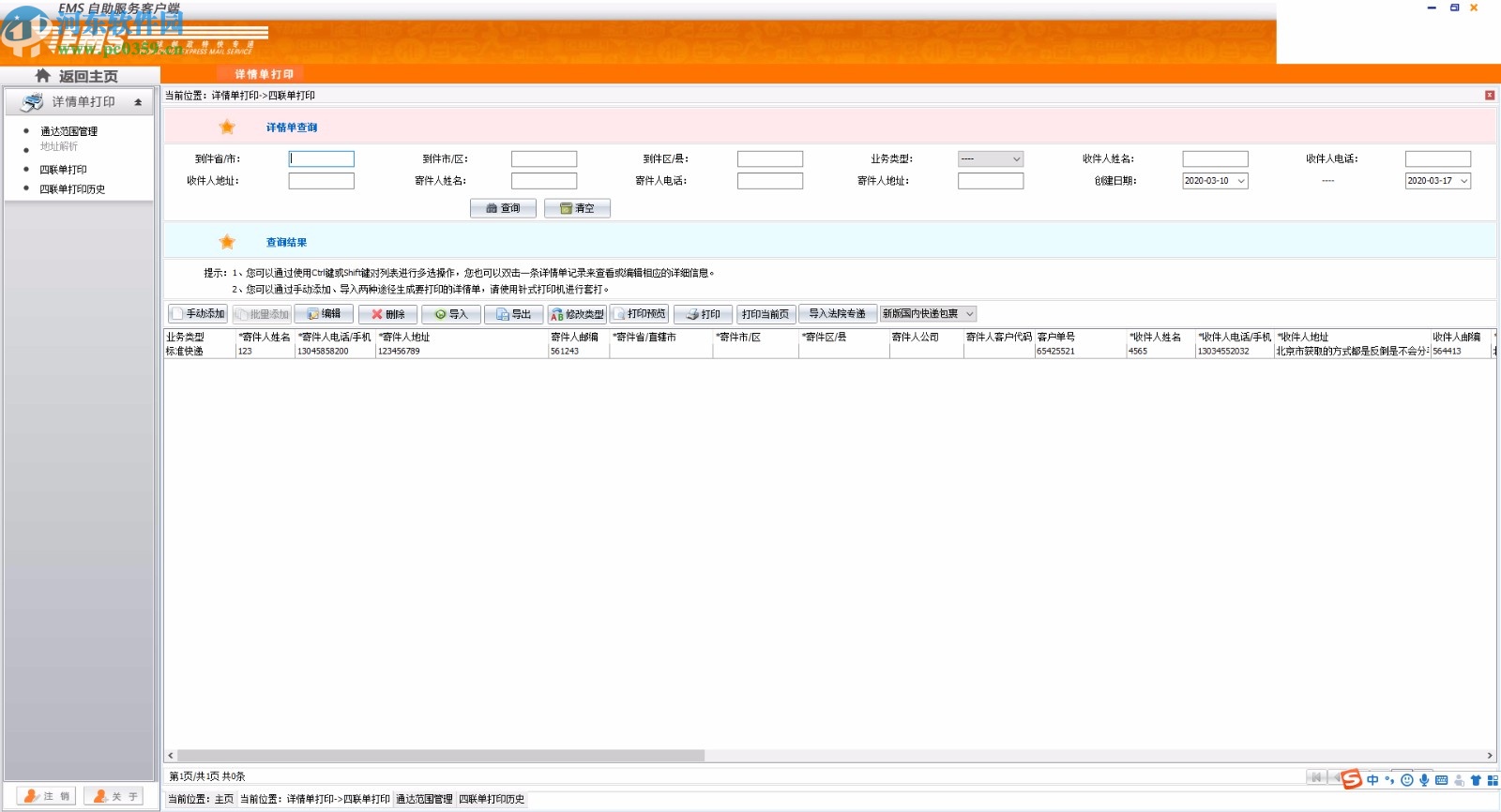Screen dimensions: 1501x812
Task: Click the Sogou emoji smiley icon
Action: tap(1407, 780)
